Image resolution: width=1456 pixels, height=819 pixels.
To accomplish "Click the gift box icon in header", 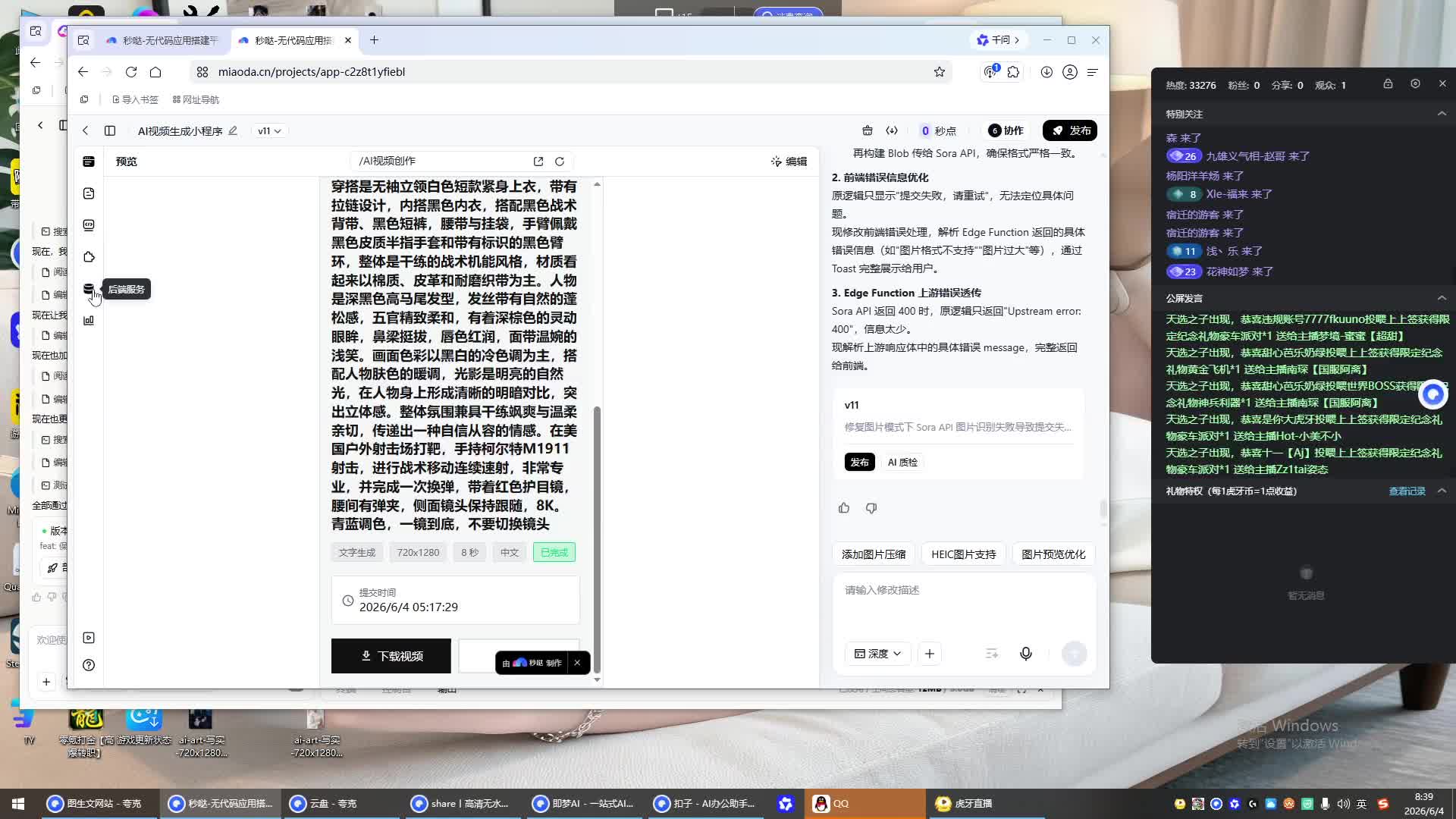I will click(x=868, y=130).
